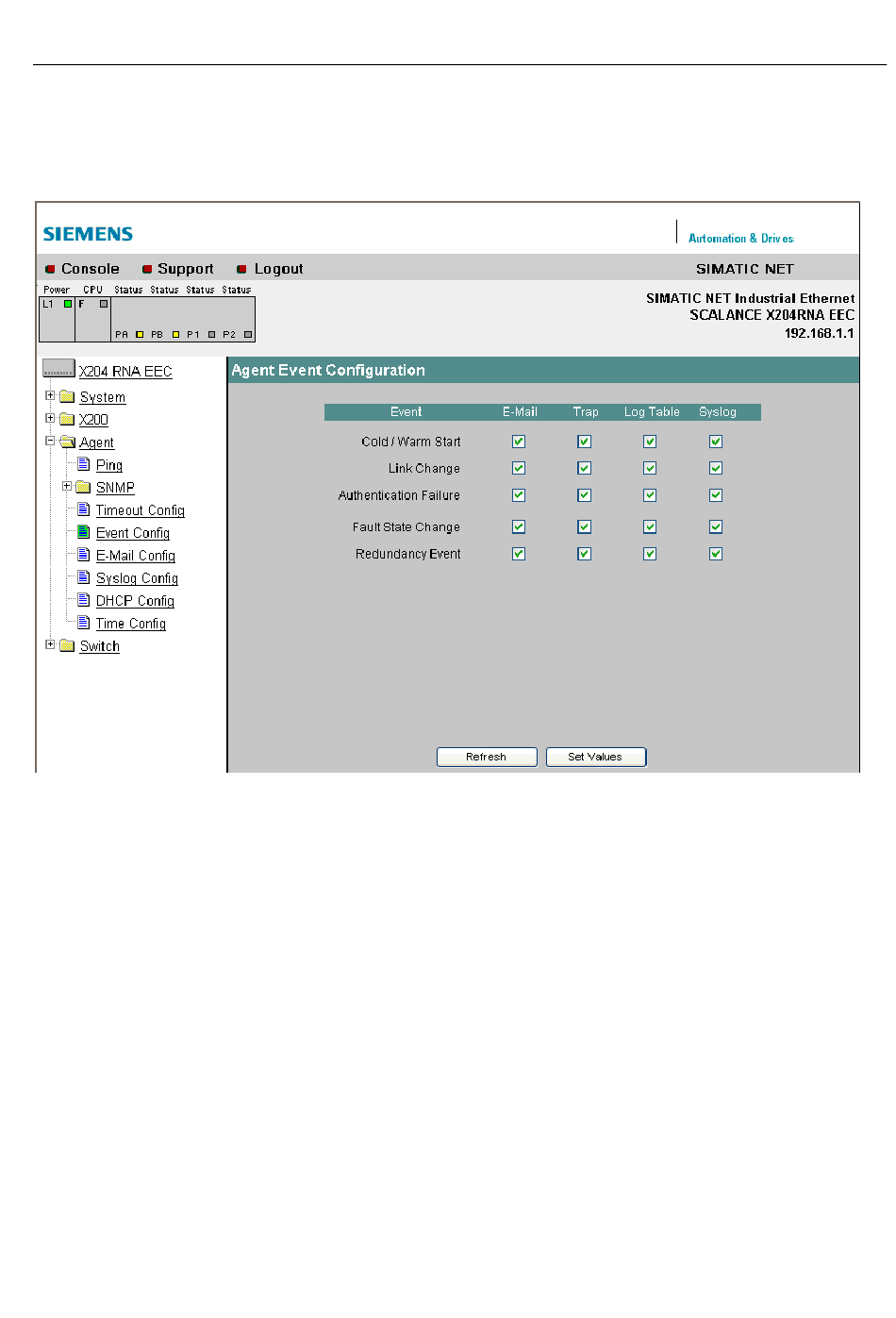Click the IP address 192.168.1.1
The width and height of the screenshot is (896, 1318).
click(x=820, y=333)
